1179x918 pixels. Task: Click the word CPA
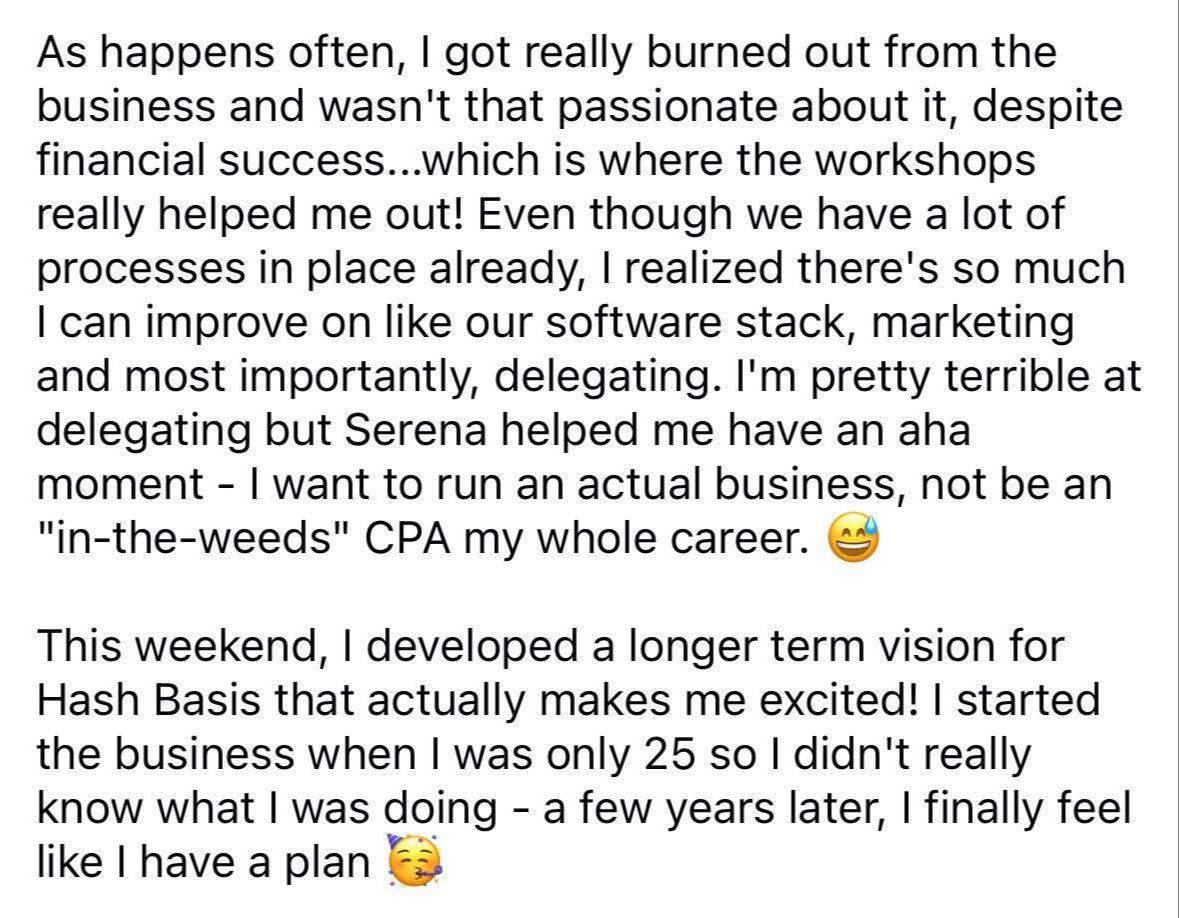pyautogui.click(x=407, y=538)
